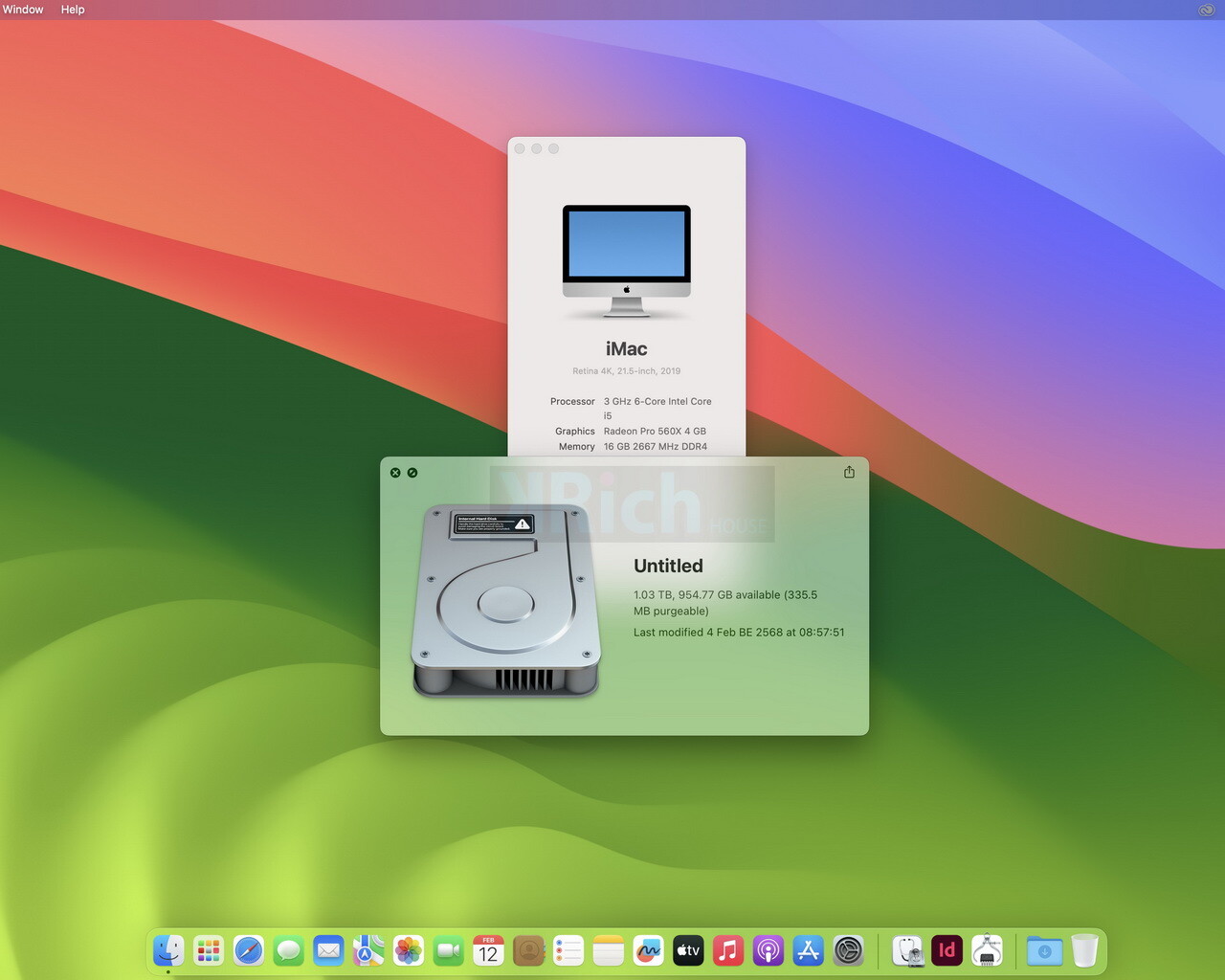Click "Last modified 4 Feb BE 2568" text
1225x980 pixels.
tap(739, 633)
